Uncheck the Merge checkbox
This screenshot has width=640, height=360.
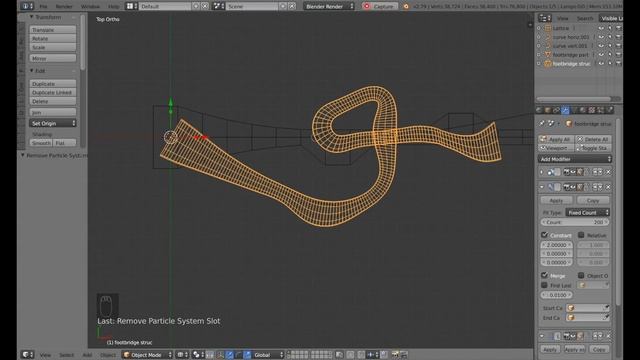544,276
